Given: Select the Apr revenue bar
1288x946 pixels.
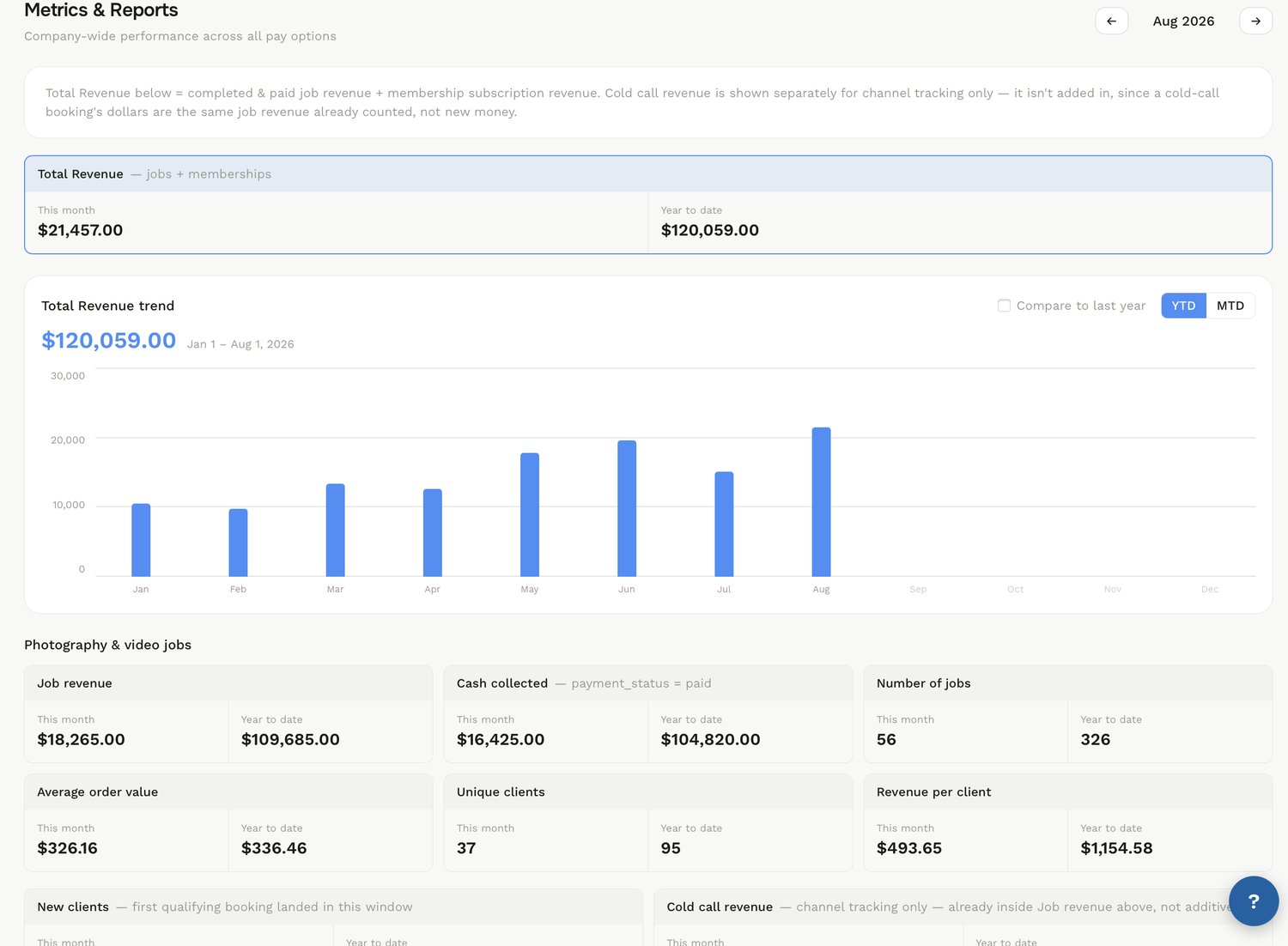Looking at the screenshot, I should (433, 532).
